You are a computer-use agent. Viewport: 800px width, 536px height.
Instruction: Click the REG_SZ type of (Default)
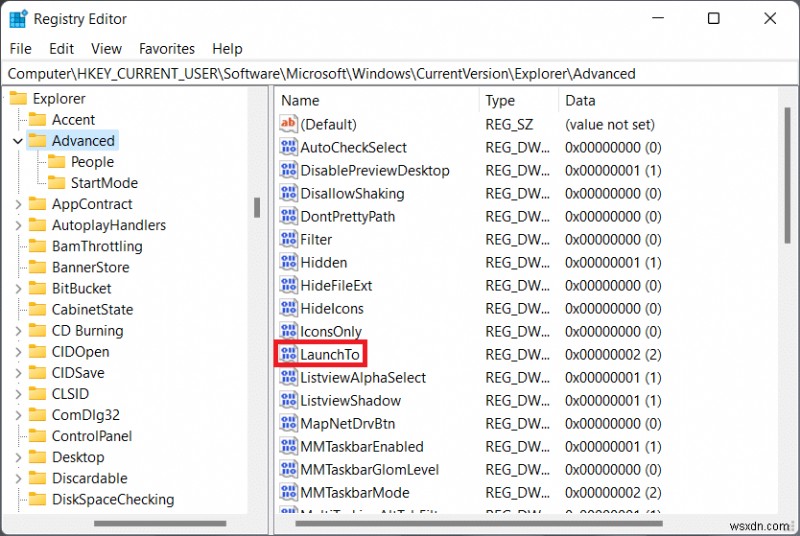(x=509, y=124)
